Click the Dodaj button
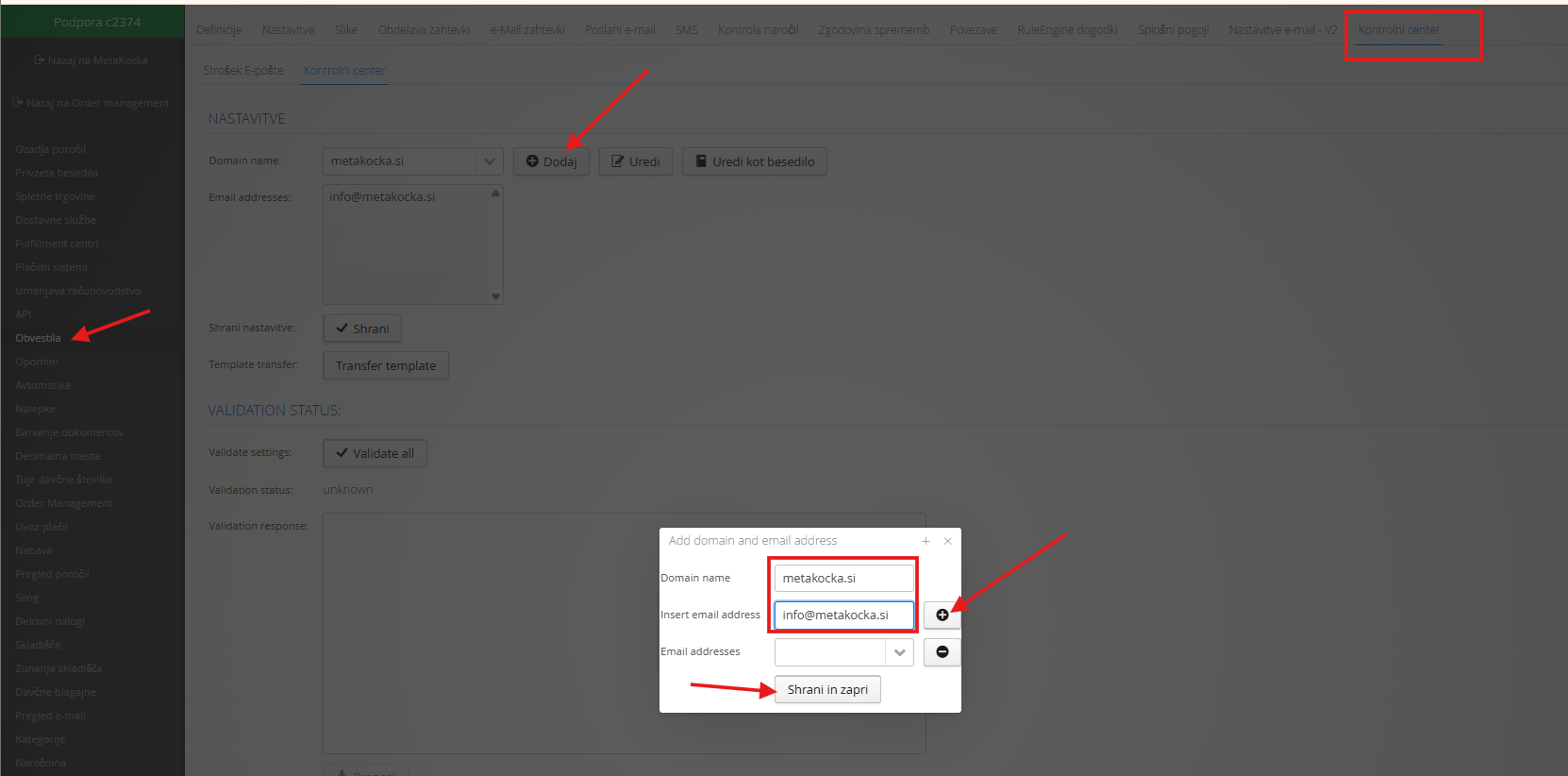Image resolution: width=1568 pixels, height=776 pixels. [551, 161]
